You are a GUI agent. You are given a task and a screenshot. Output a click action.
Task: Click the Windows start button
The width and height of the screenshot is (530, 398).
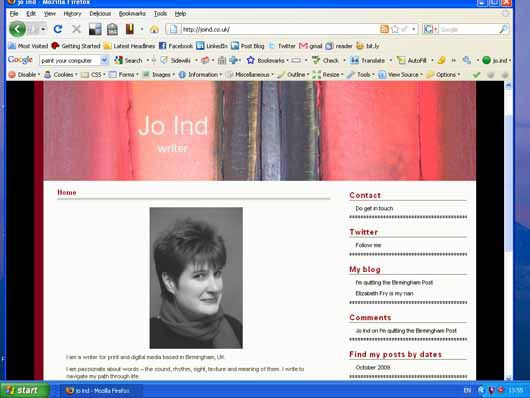[x=25, y=390]
